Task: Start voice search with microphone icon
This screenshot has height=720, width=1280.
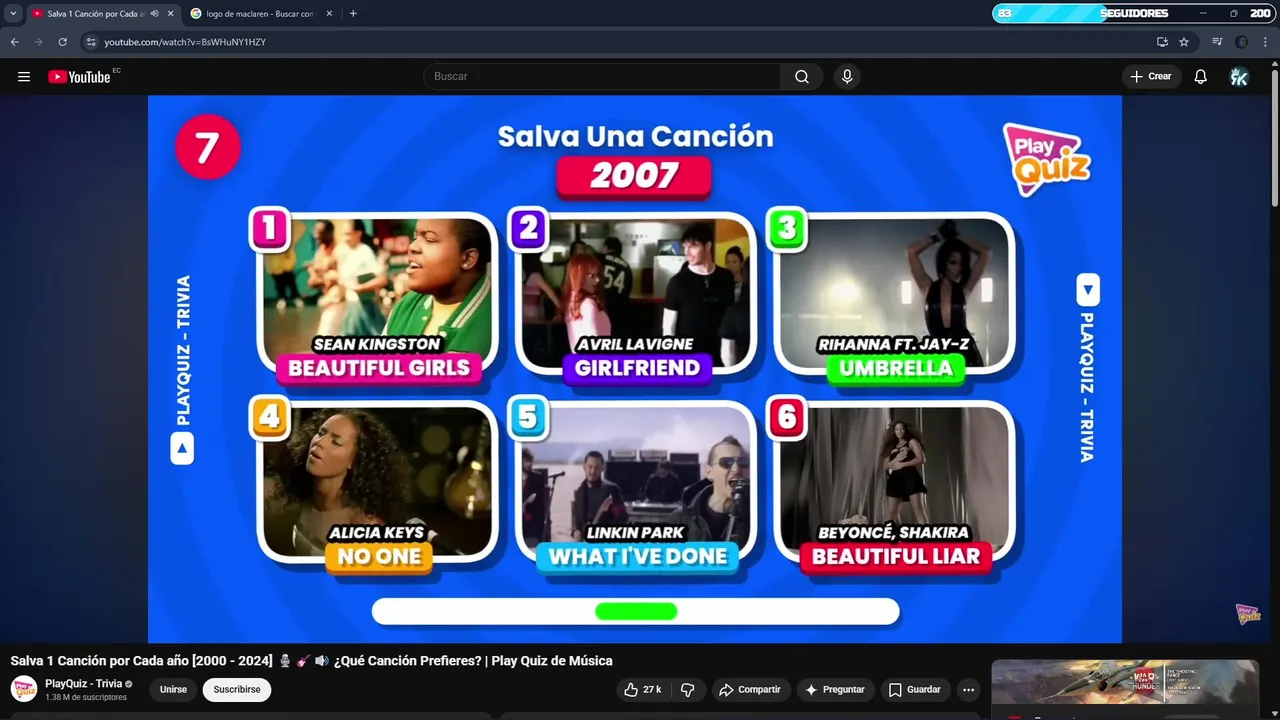Action: click(847, 77)
